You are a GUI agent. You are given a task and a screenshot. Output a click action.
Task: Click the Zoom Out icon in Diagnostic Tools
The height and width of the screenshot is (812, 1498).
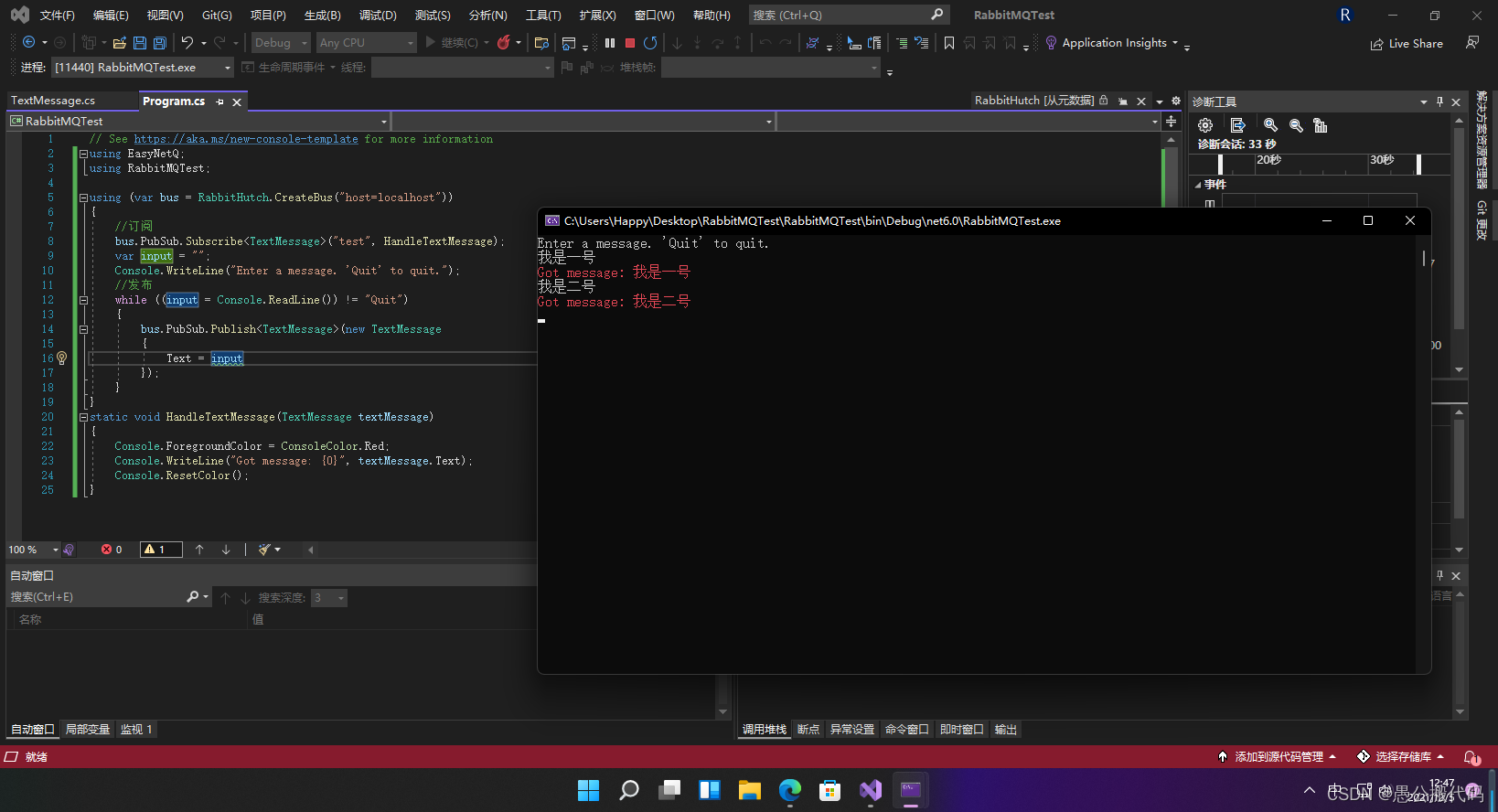[1296, 125]
